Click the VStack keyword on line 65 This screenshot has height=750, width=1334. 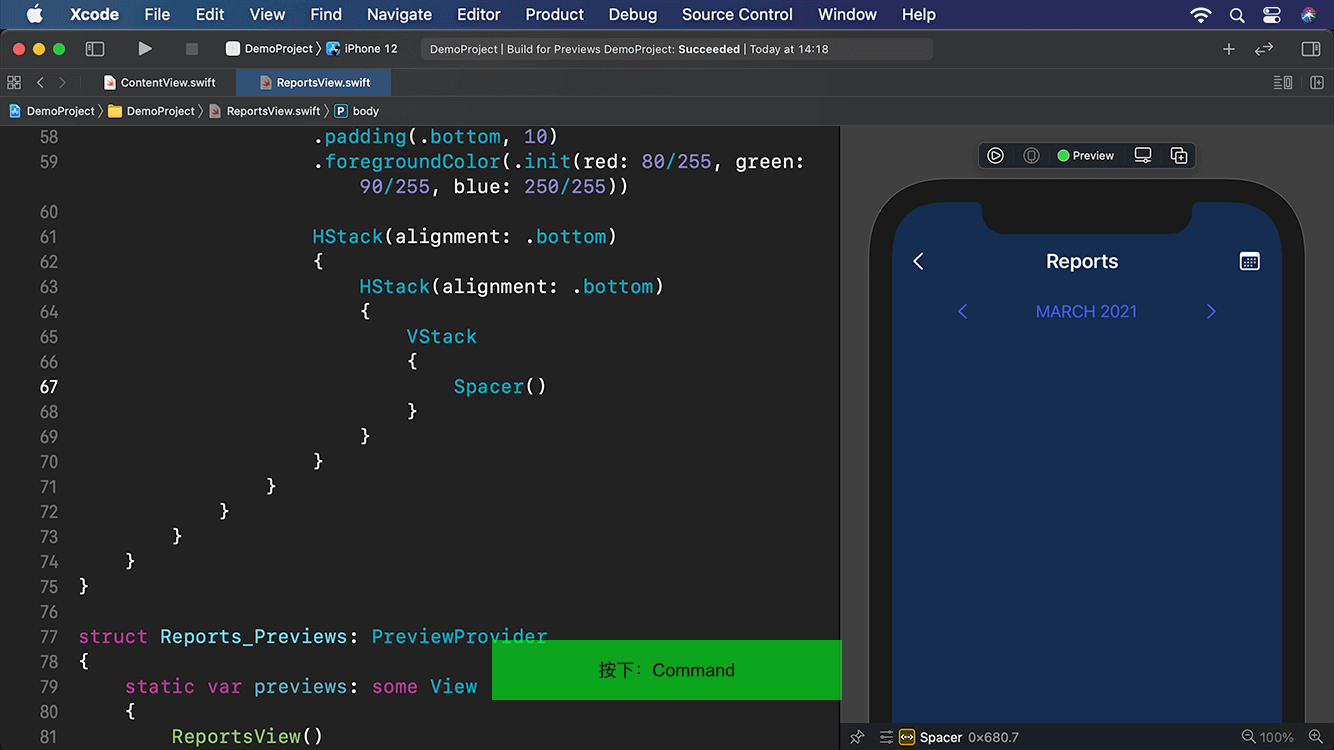click(441, 336)
